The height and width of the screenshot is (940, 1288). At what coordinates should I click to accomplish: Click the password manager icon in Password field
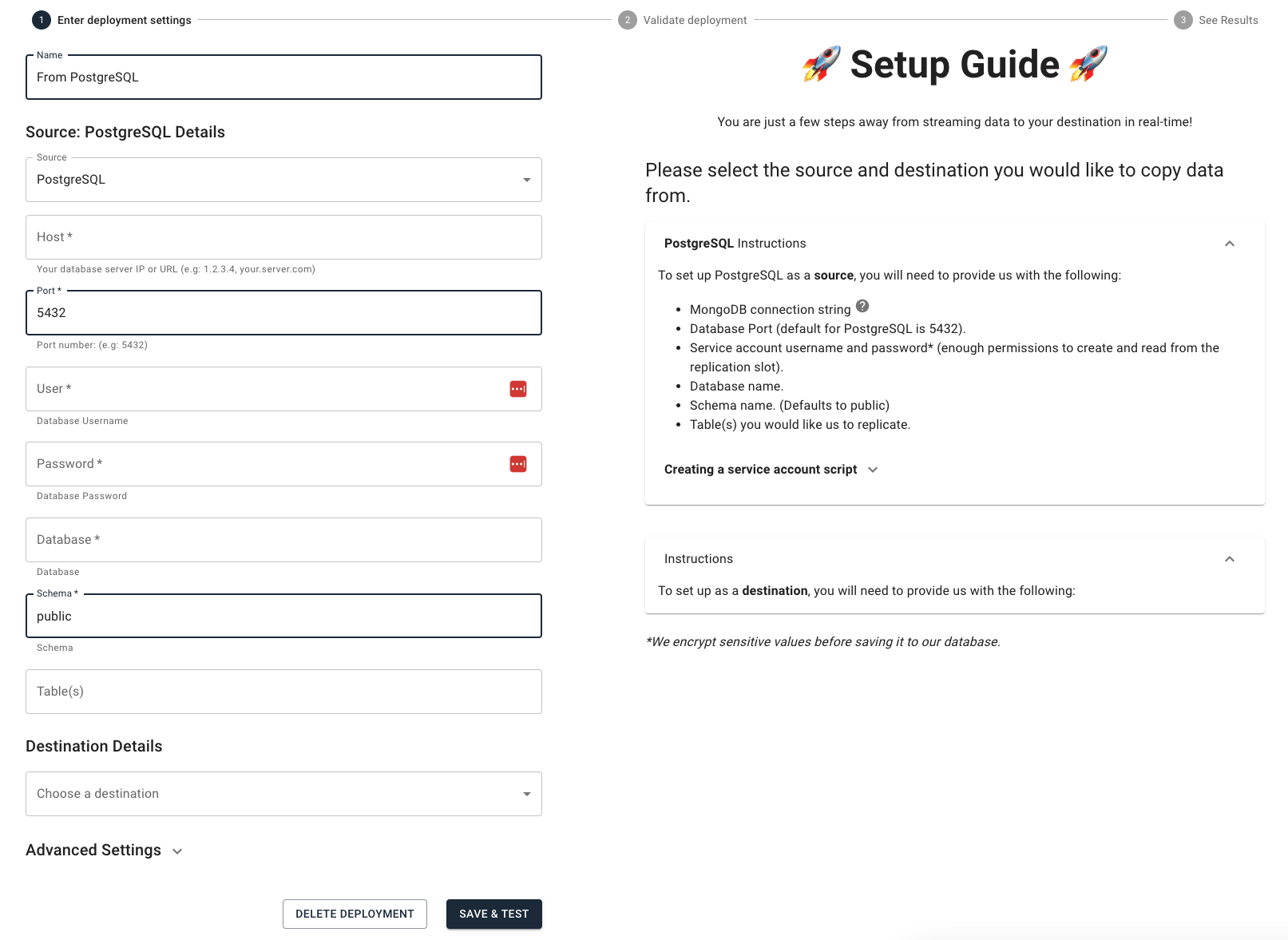(518, 464)
